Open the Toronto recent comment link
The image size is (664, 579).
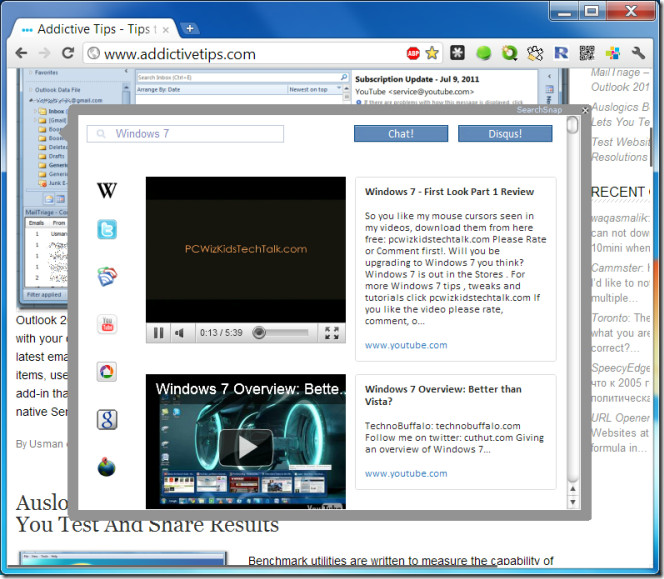coord(610,318)
